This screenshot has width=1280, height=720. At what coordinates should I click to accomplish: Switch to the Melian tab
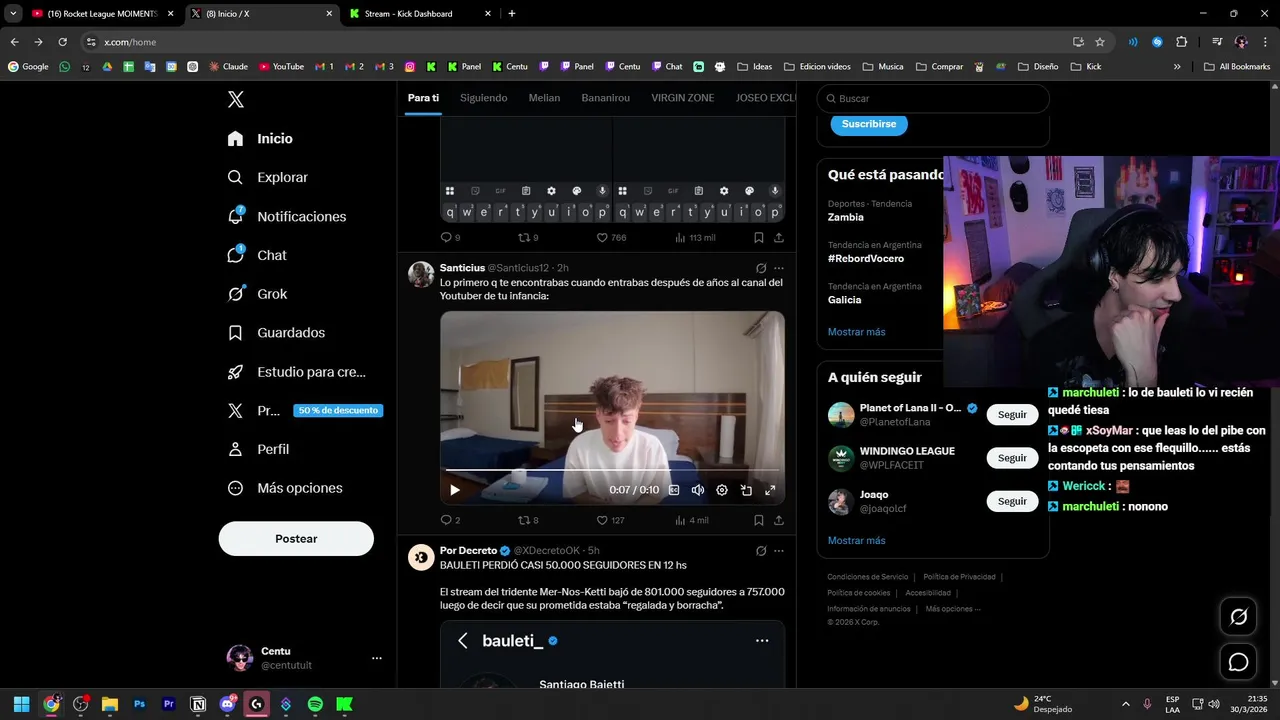click(544, 98)
